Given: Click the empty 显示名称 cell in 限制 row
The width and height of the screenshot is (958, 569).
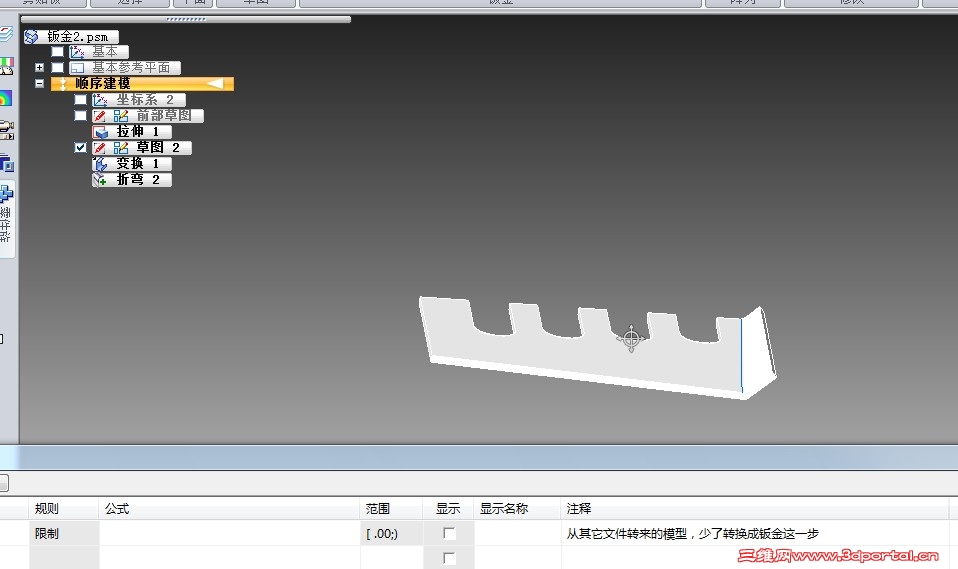Looking at the screenshot, I should click(517, 534).
